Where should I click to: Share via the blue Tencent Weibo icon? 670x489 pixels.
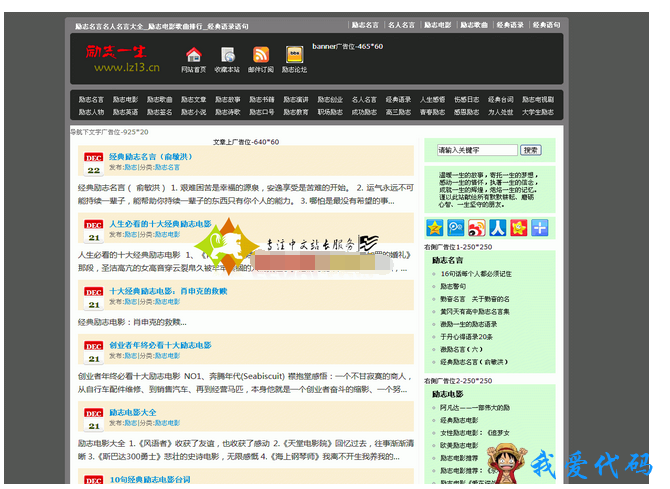(455, 228)
